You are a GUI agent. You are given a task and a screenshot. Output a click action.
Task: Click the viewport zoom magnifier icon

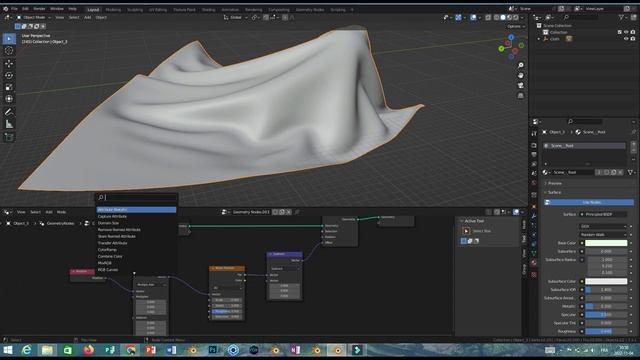pyautogui.click(x=521, y=65)
